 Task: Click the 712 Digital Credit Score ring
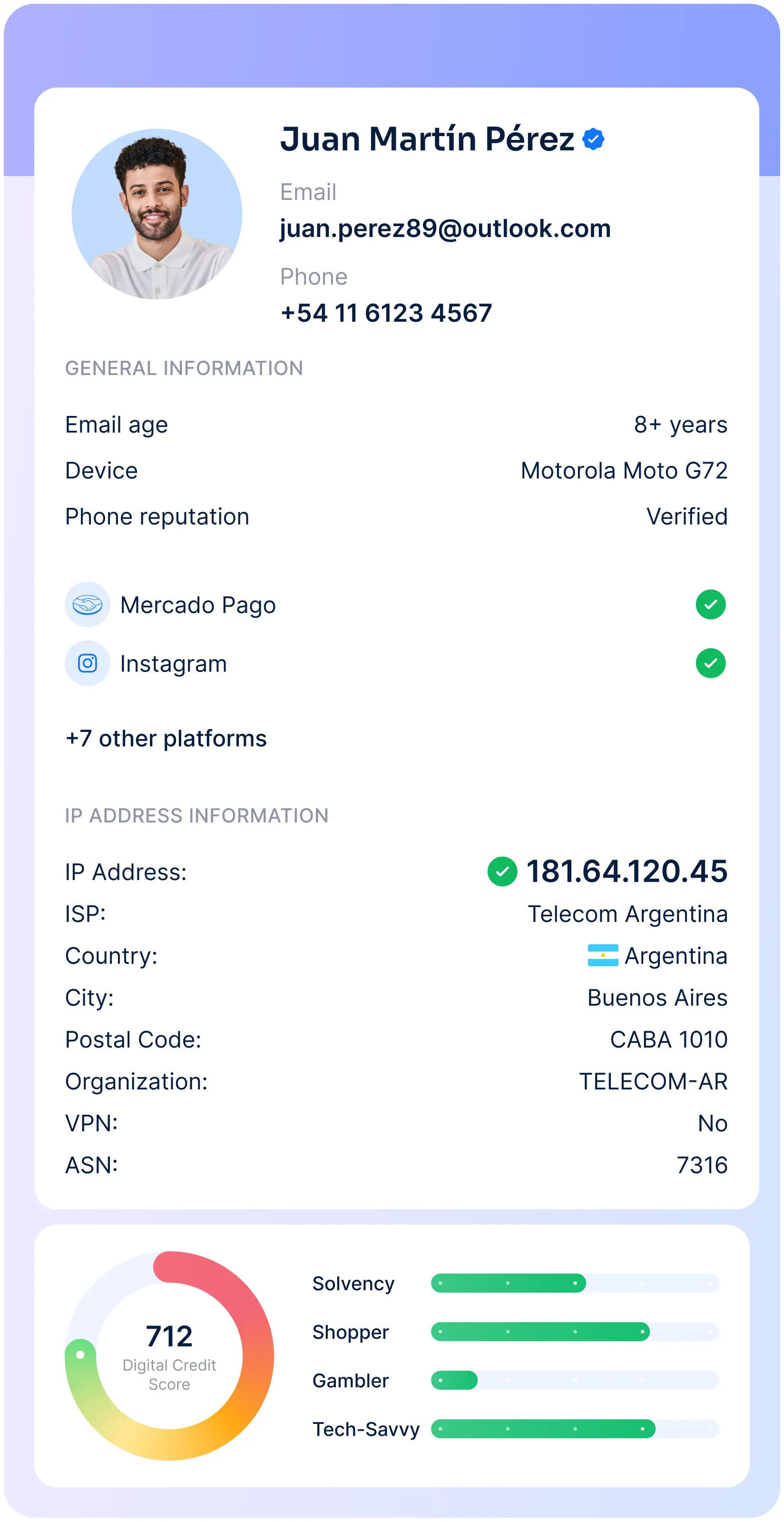tap(169, 1355)
